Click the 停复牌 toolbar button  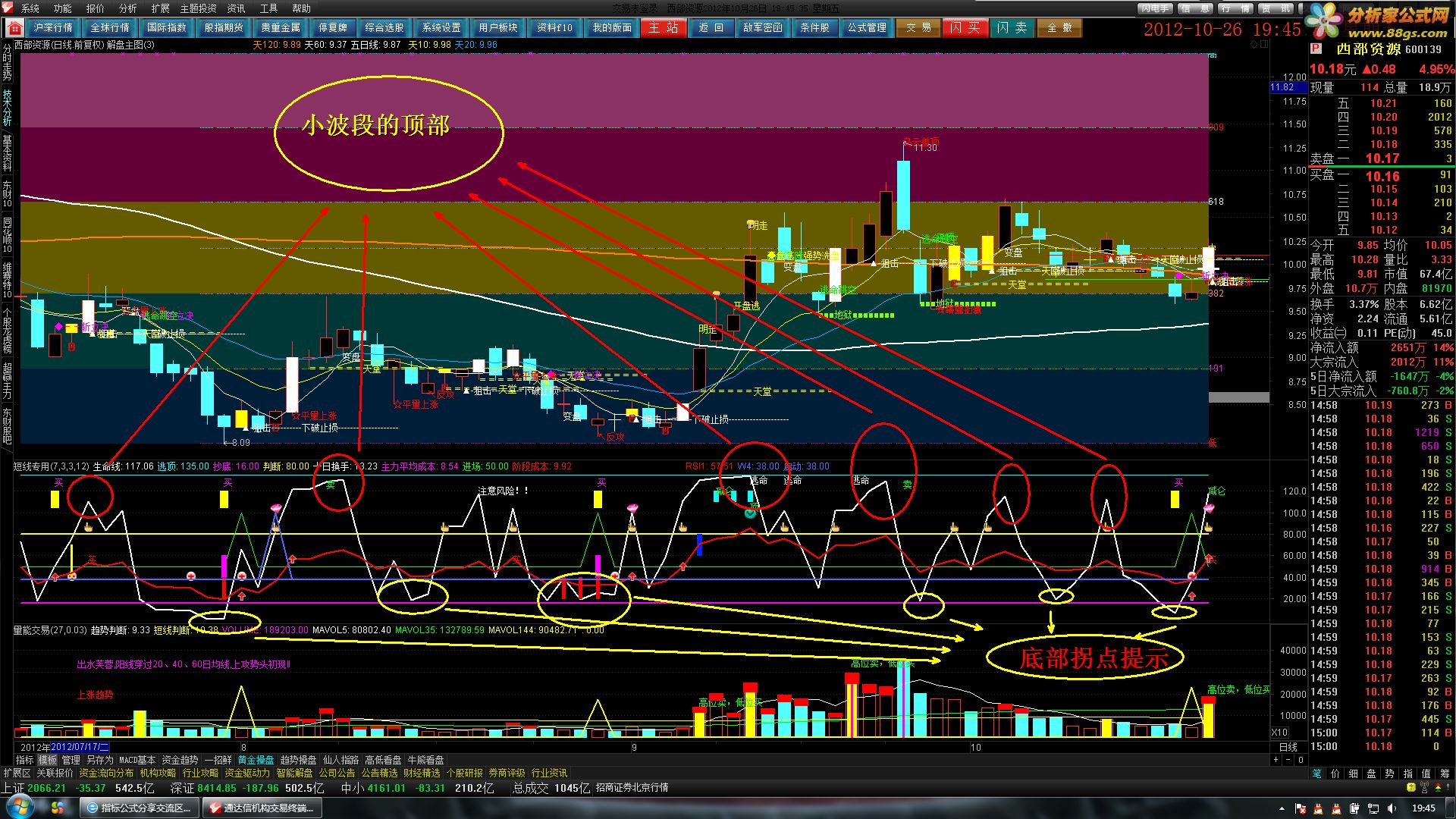pyautogui.click(x=332, y=27)
